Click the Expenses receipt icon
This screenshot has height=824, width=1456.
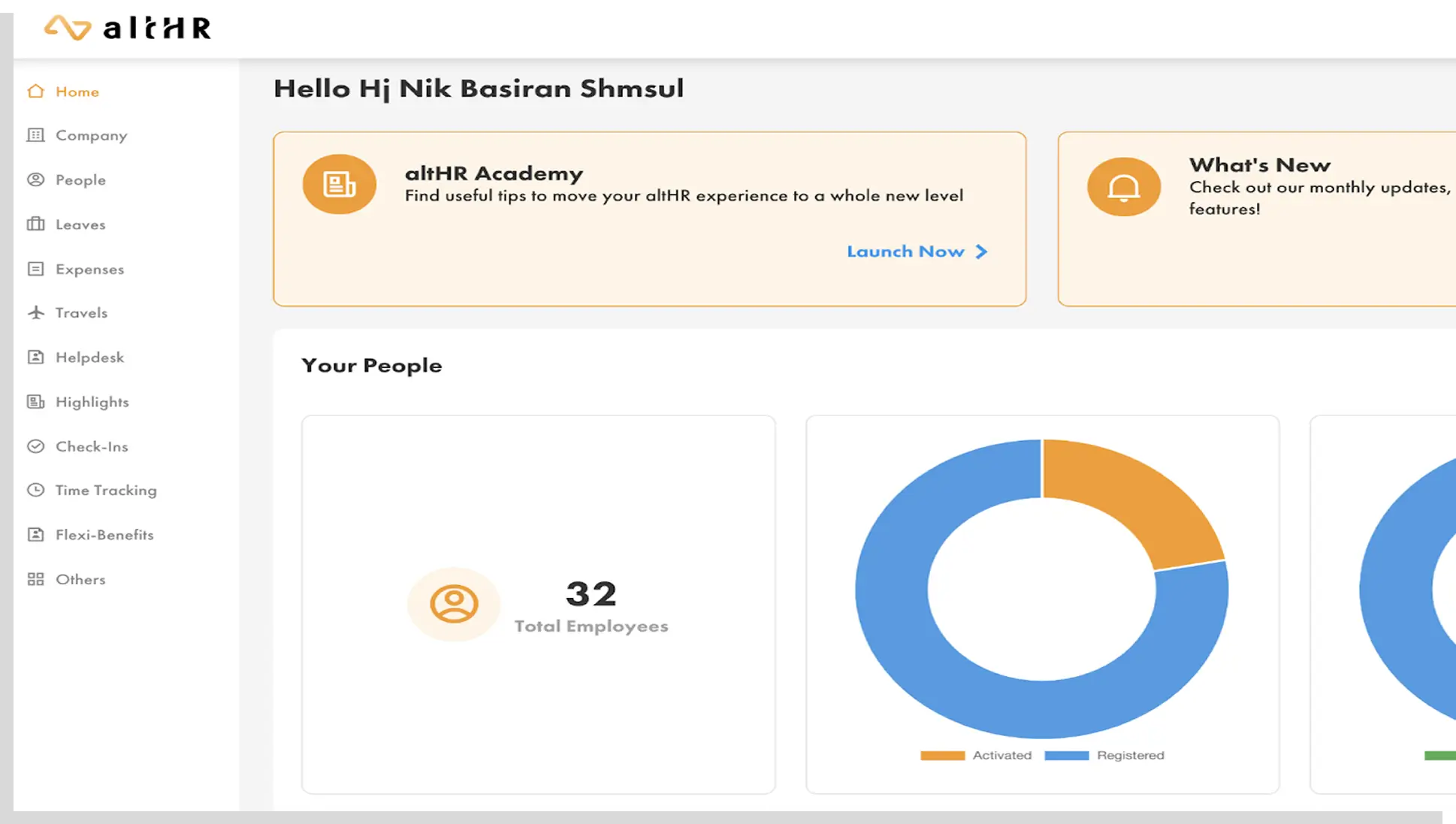[35, 269]
